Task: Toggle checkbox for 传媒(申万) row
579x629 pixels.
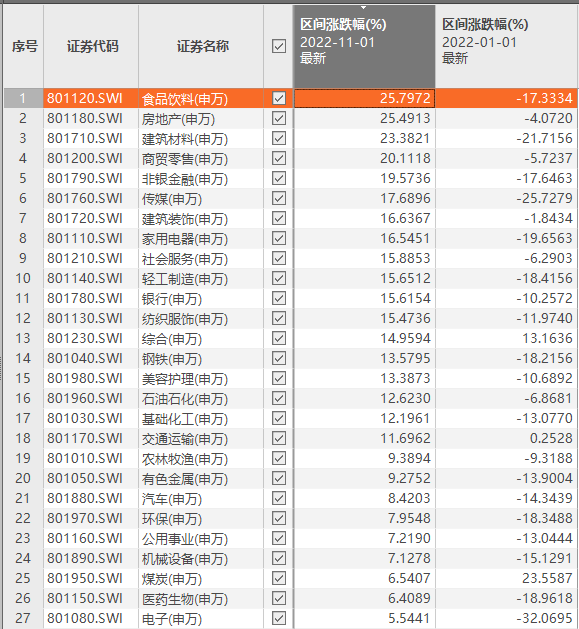Action: pos(278,198)
